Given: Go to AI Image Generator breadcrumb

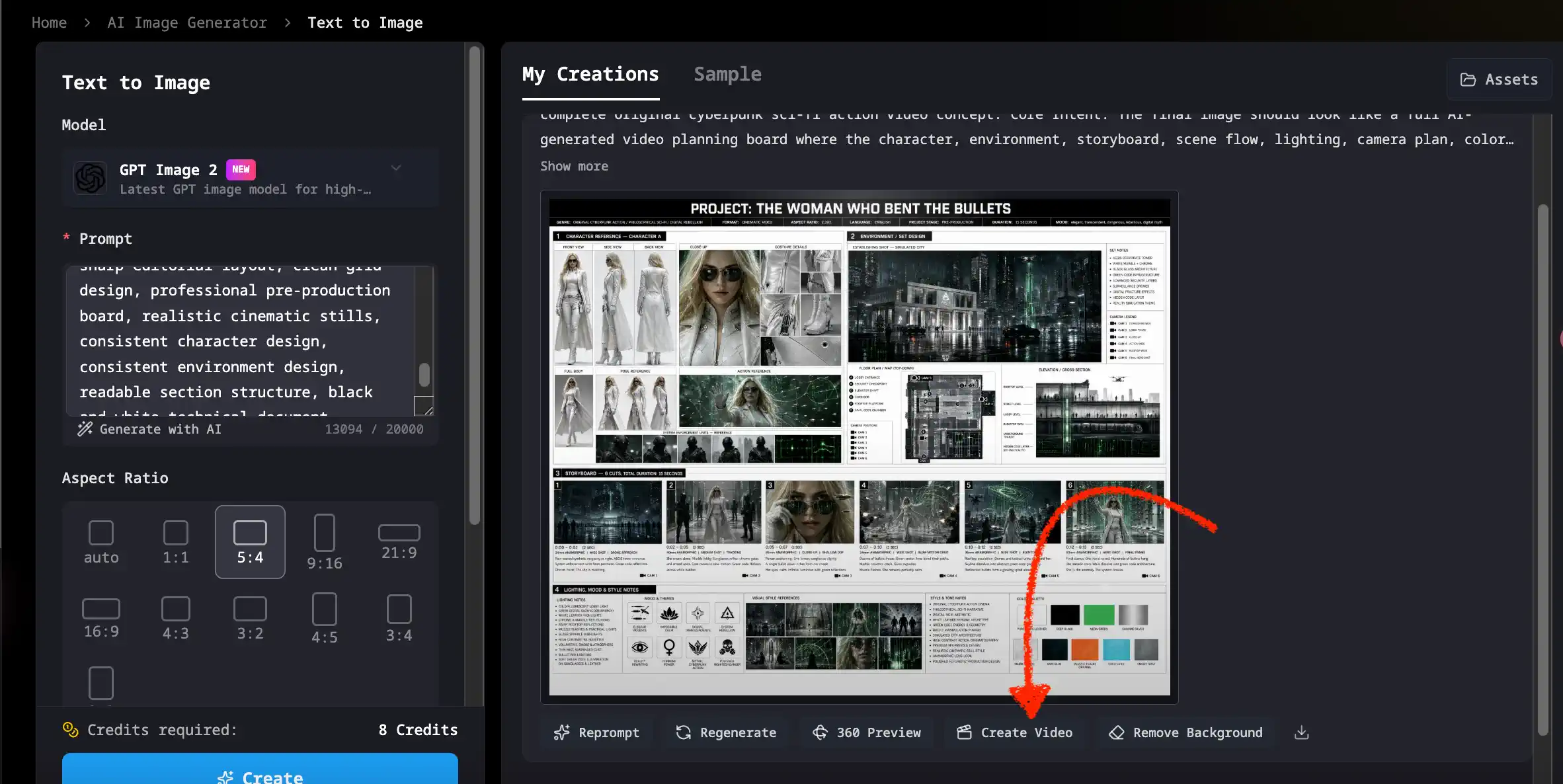Looking at the screenshot, I should pos(187,22).
